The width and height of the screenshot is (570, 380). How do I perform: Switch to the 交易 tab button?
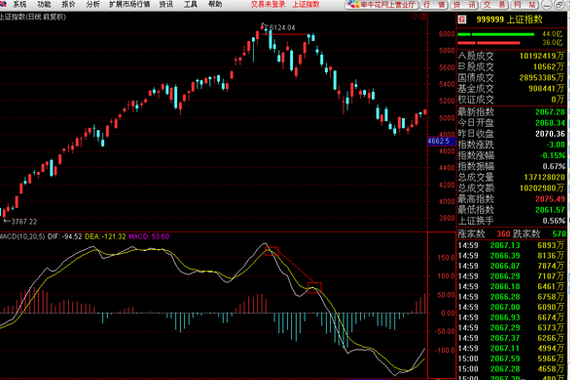pos(494,5)
